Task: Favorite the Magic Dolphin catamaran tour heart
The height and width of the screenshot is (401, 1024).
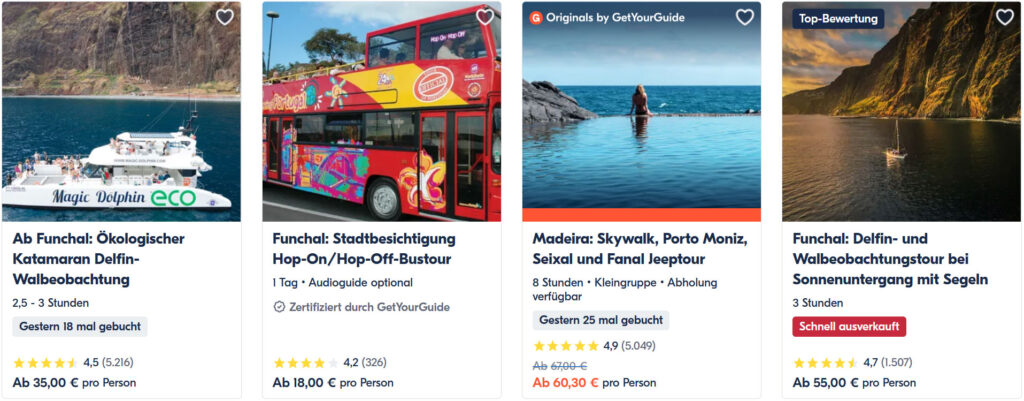Action: coord(225,17)
